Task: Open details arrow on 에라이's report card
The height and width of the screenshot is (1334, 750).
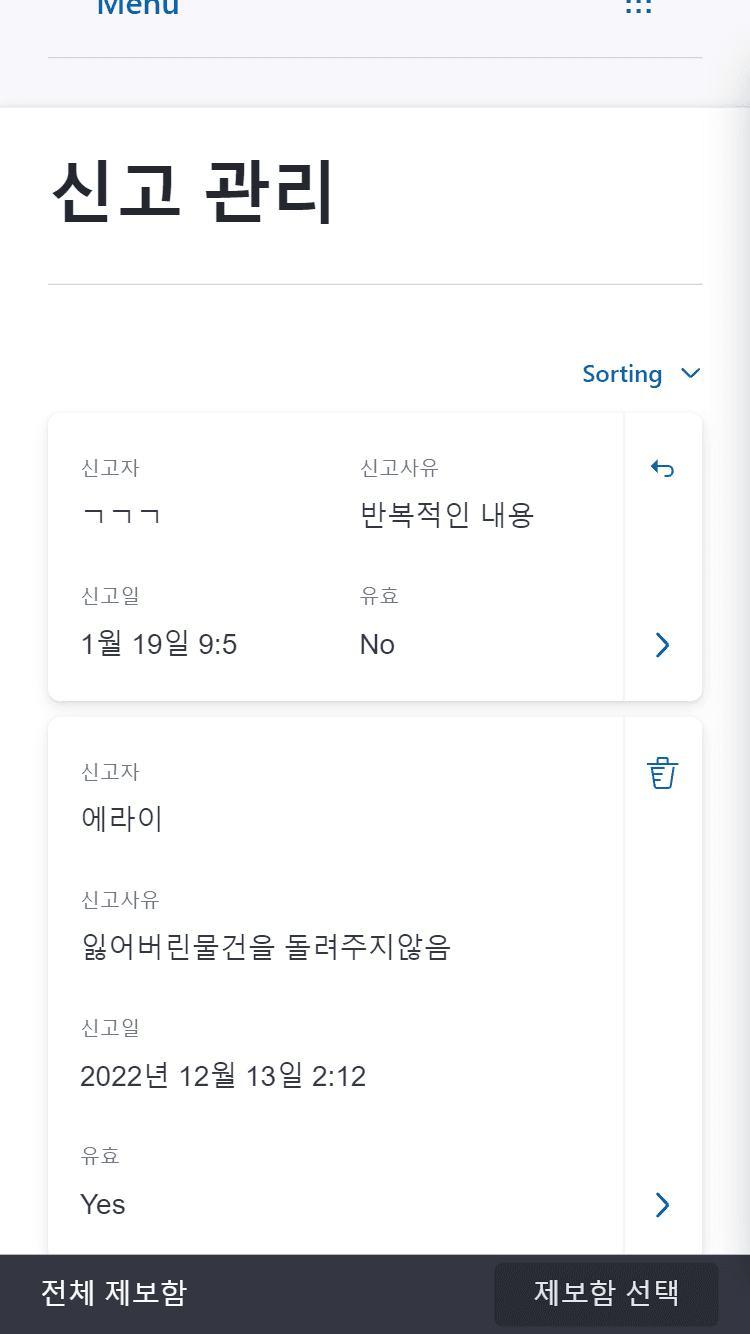Action: (662, 1205)
